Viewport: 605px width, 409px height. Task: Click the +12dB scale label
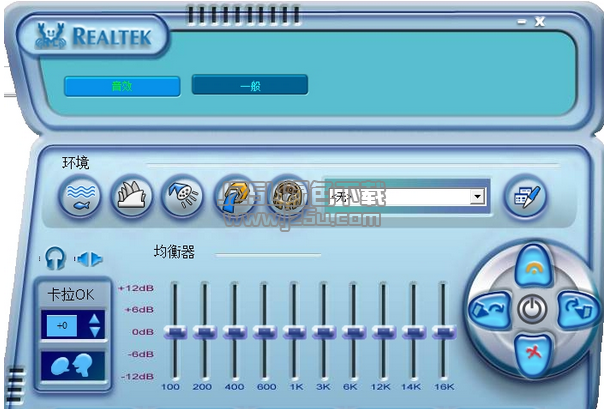pyautogui.click(x=136, y=288)
